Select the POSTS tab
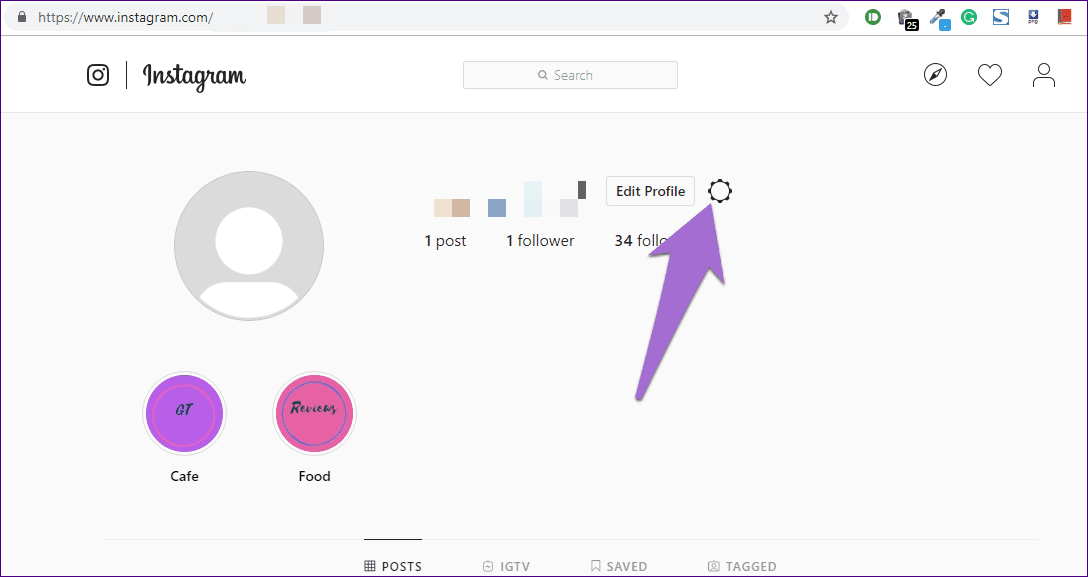Image resolution: width=1088 pixels, height=577 pixels. (x=393, y=567)
